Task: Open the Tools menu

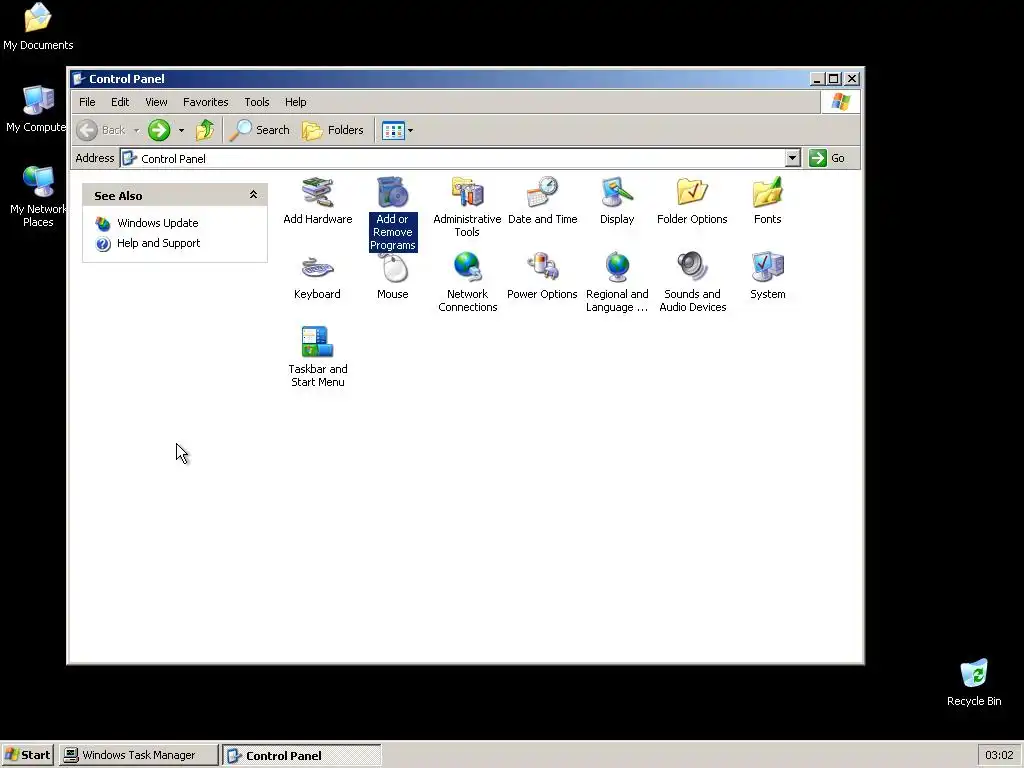Action: tap(257, 102)
